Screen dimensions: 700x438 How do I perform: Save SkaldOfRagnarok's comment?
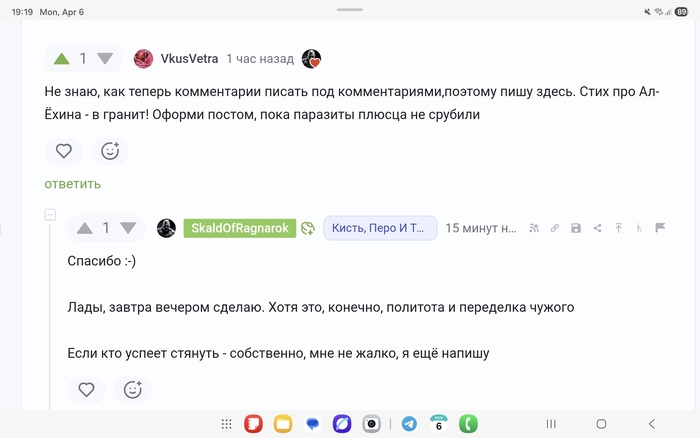click(x=576, y=228)
